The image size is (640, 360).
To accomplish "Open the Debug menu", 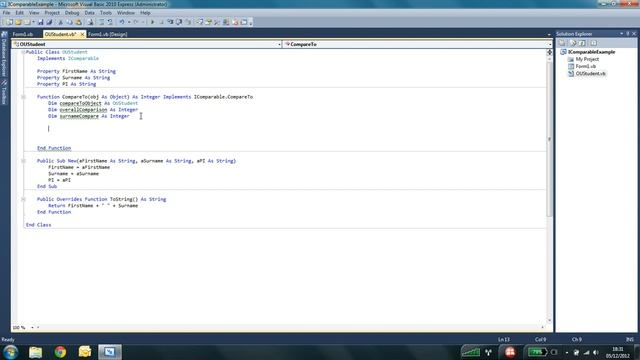I will [x=72, y=13].
